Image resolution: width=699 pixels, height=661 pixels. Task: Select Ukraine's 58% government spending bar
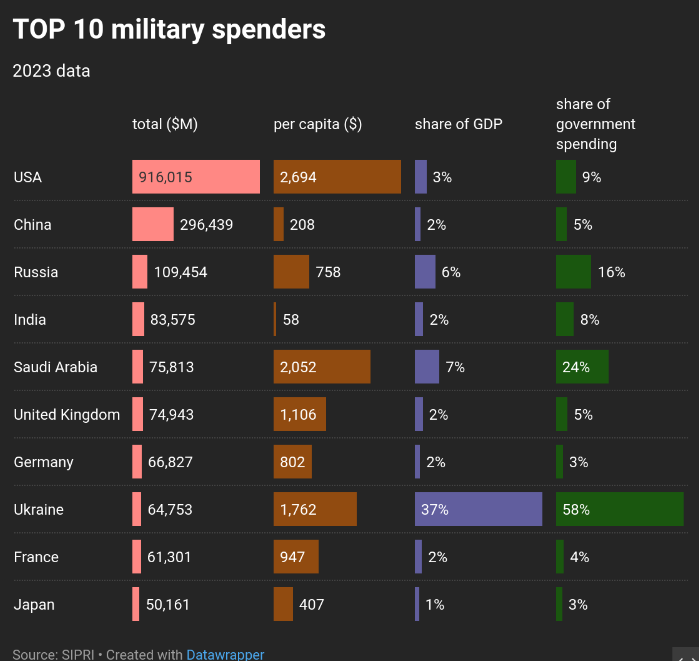coord(620,509)
